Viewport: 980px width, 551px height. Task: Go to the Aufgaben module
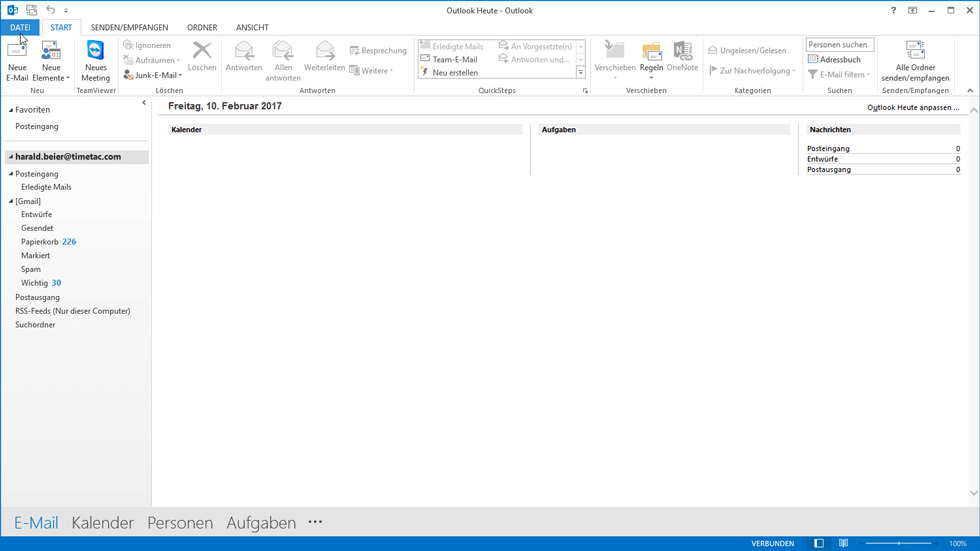click(261, 523)
